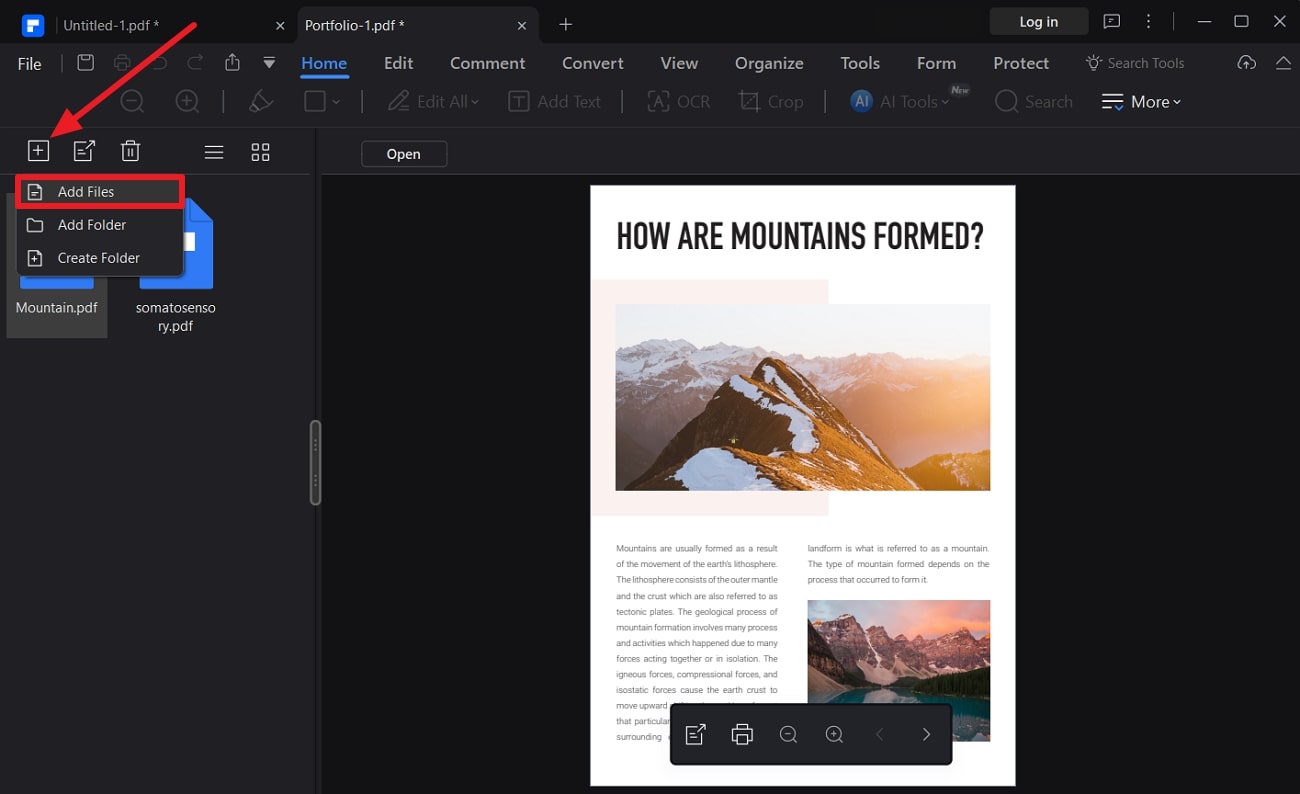Open a new tab with the plus button
1300x794 pixels.
click(566, 24)
